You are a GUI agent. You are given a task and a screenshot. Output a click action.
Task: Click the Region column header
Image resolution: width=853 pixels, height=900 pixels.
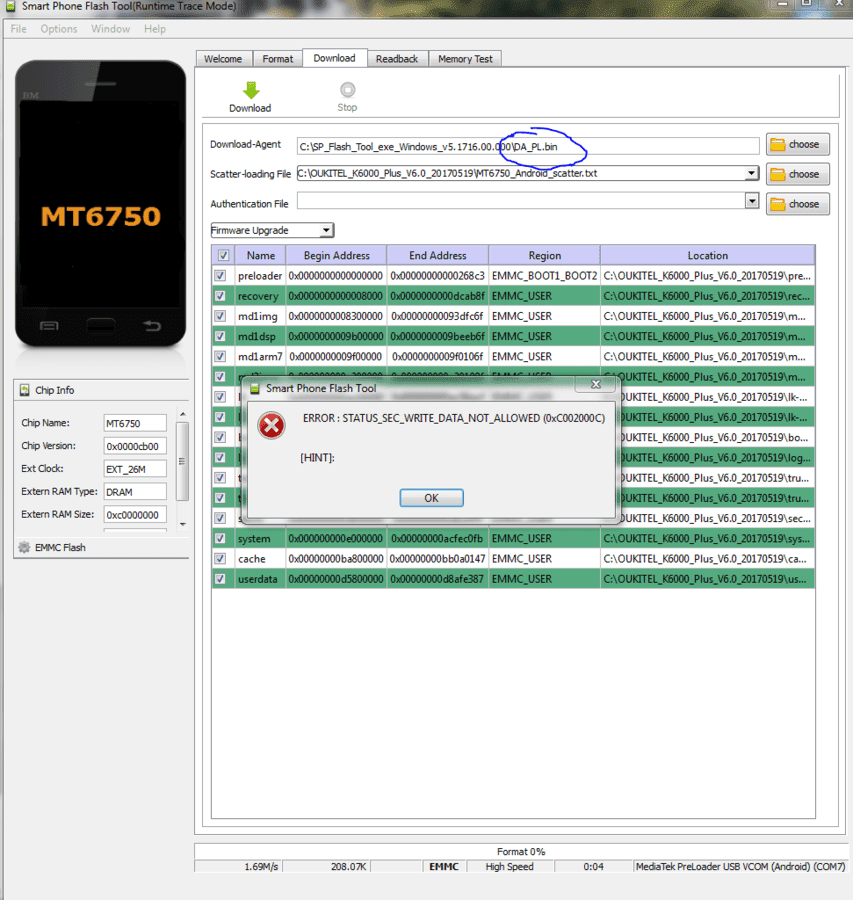545,255
